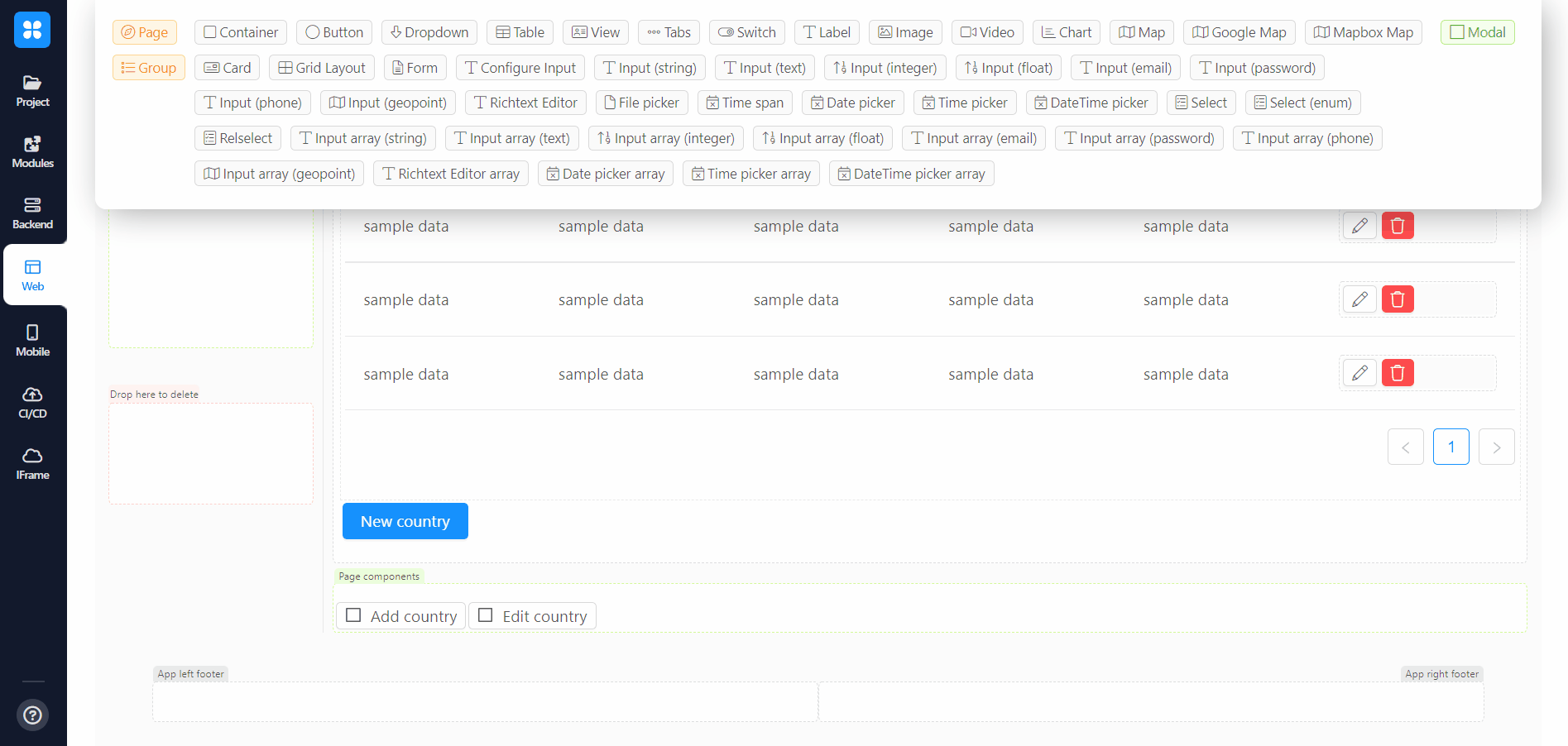The height and width of the screenshot is (746, 1568).
Task: Open the Mobile section icon
Action: tap(32, 340)
